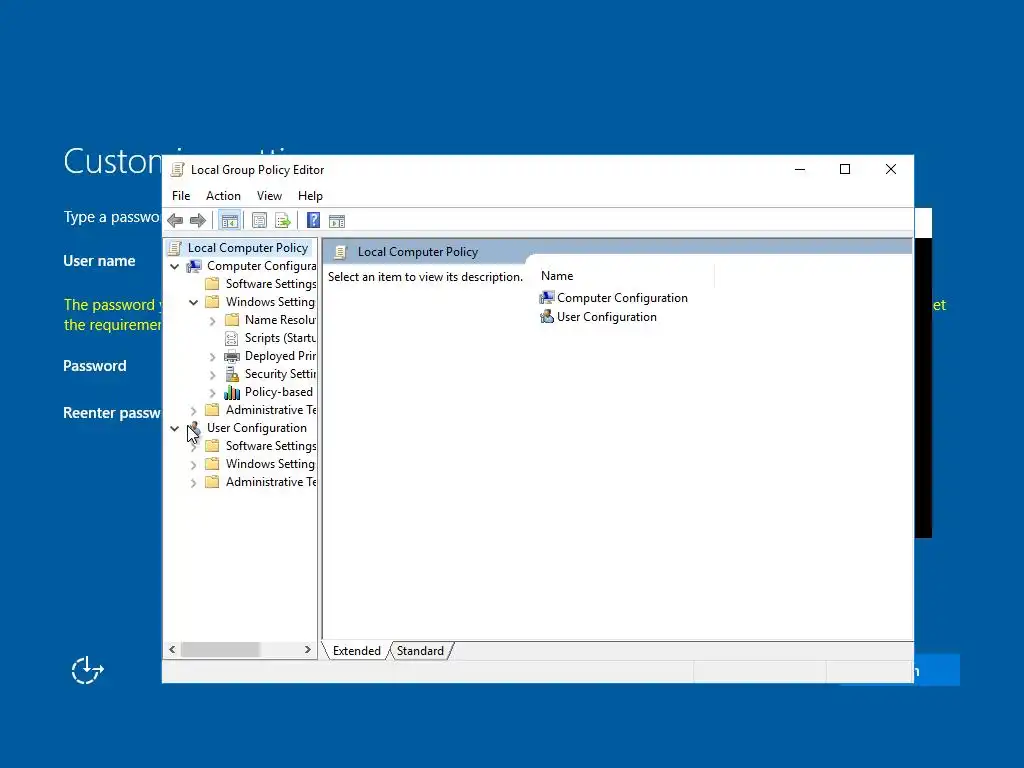This screenshot has width=1024, height=768.
Task: Select Software Settings under User Configuration
Action: [270, 446]
